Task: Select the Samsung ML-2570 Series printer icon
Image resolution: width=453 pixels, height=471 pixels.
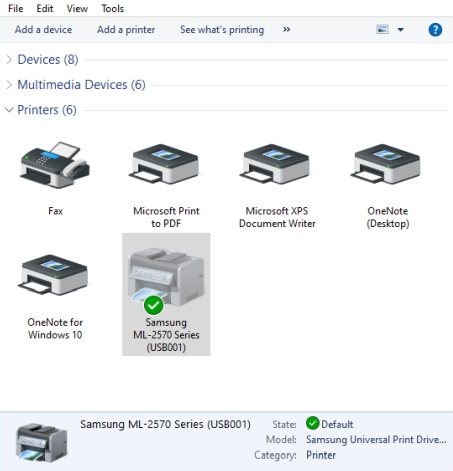Action: (166, 277)
